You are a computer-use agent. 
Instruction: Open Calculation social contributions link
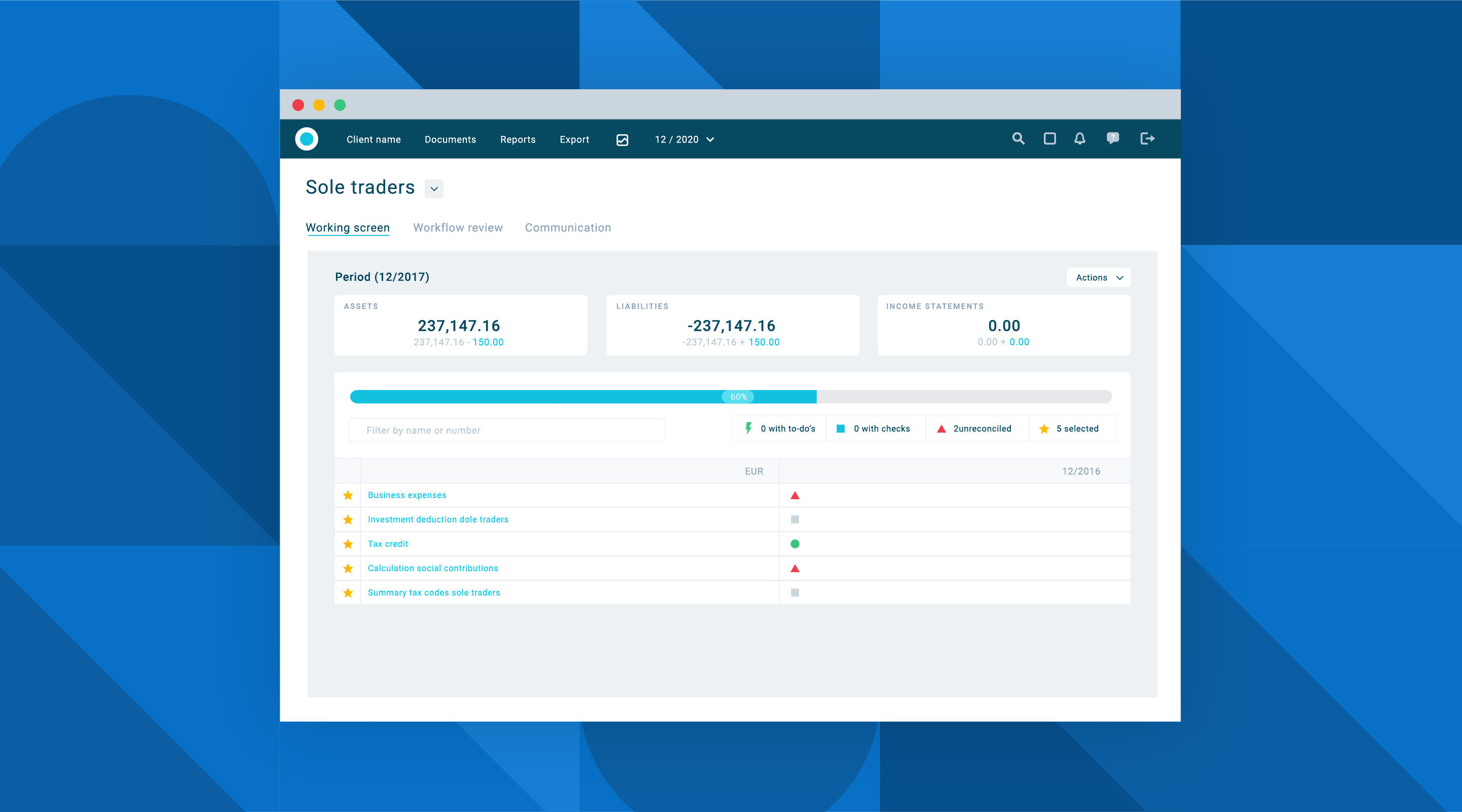[x=433, y=568]
